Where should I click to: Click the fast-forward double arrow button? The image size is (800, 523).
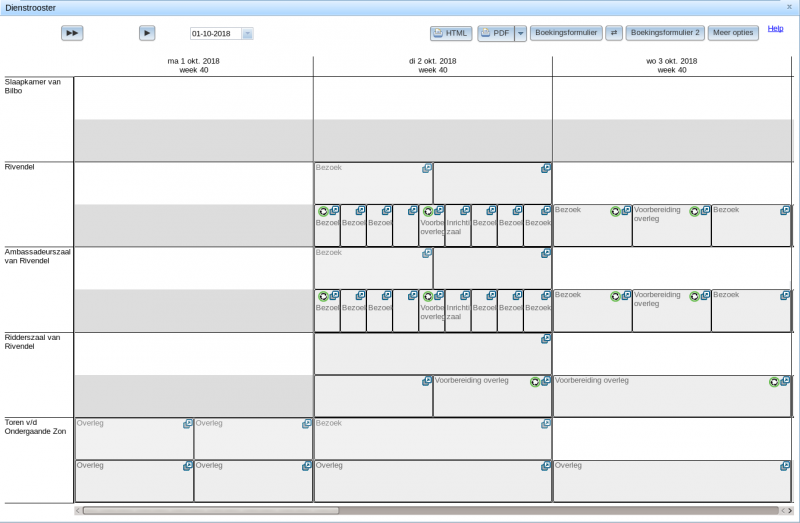point(72,33)
